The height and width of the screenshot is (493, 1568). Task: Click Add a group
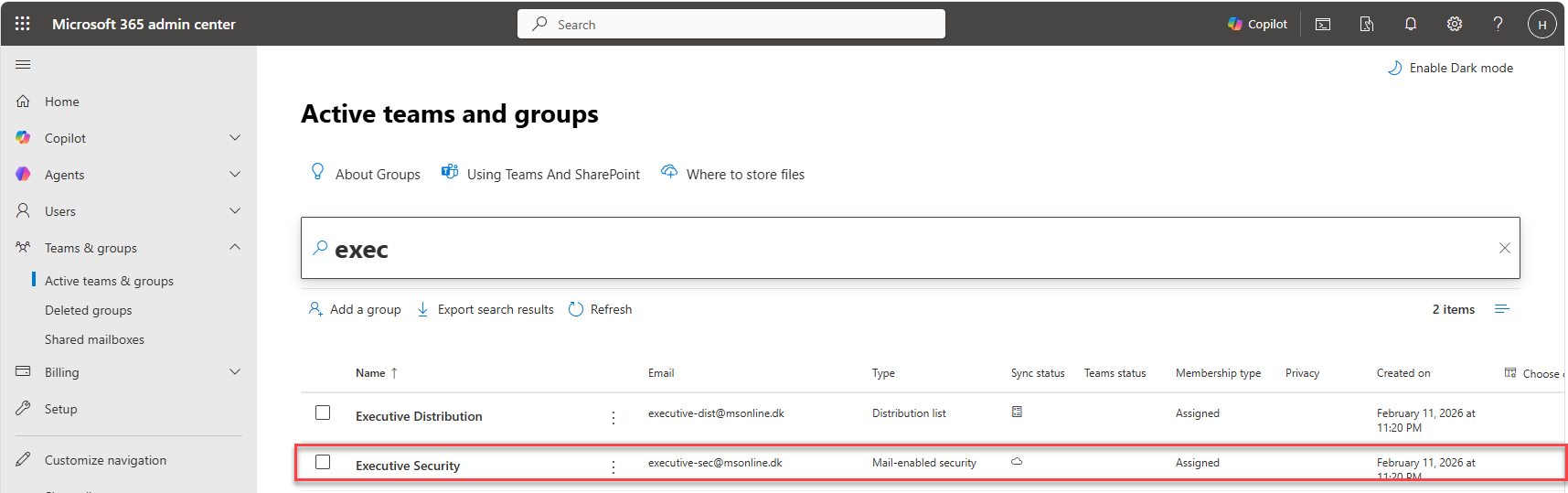click(355, 309)
